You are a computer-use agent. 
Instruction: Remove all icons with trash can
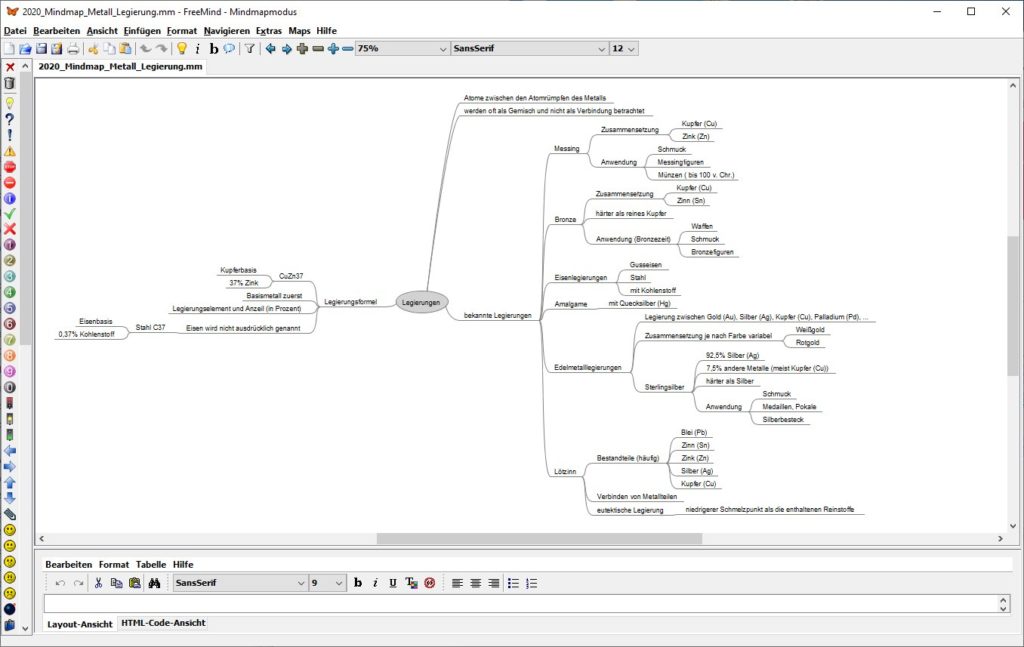tap(10, 83)
